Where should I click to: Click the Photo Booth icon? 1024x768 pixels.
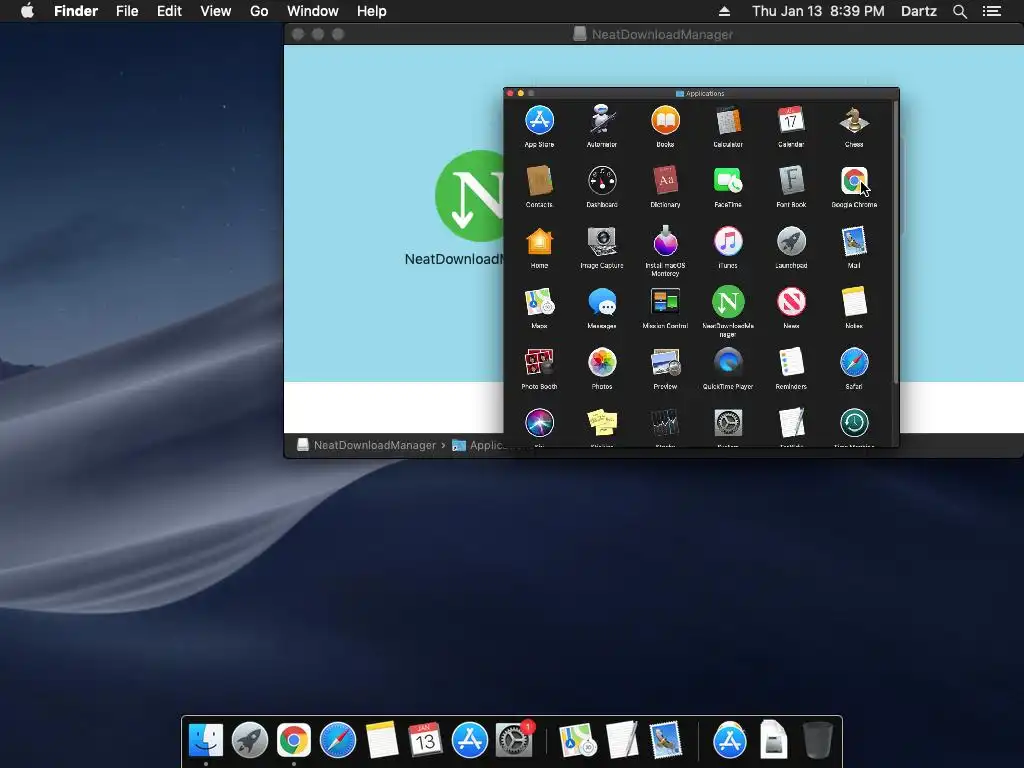click(539, 362)
